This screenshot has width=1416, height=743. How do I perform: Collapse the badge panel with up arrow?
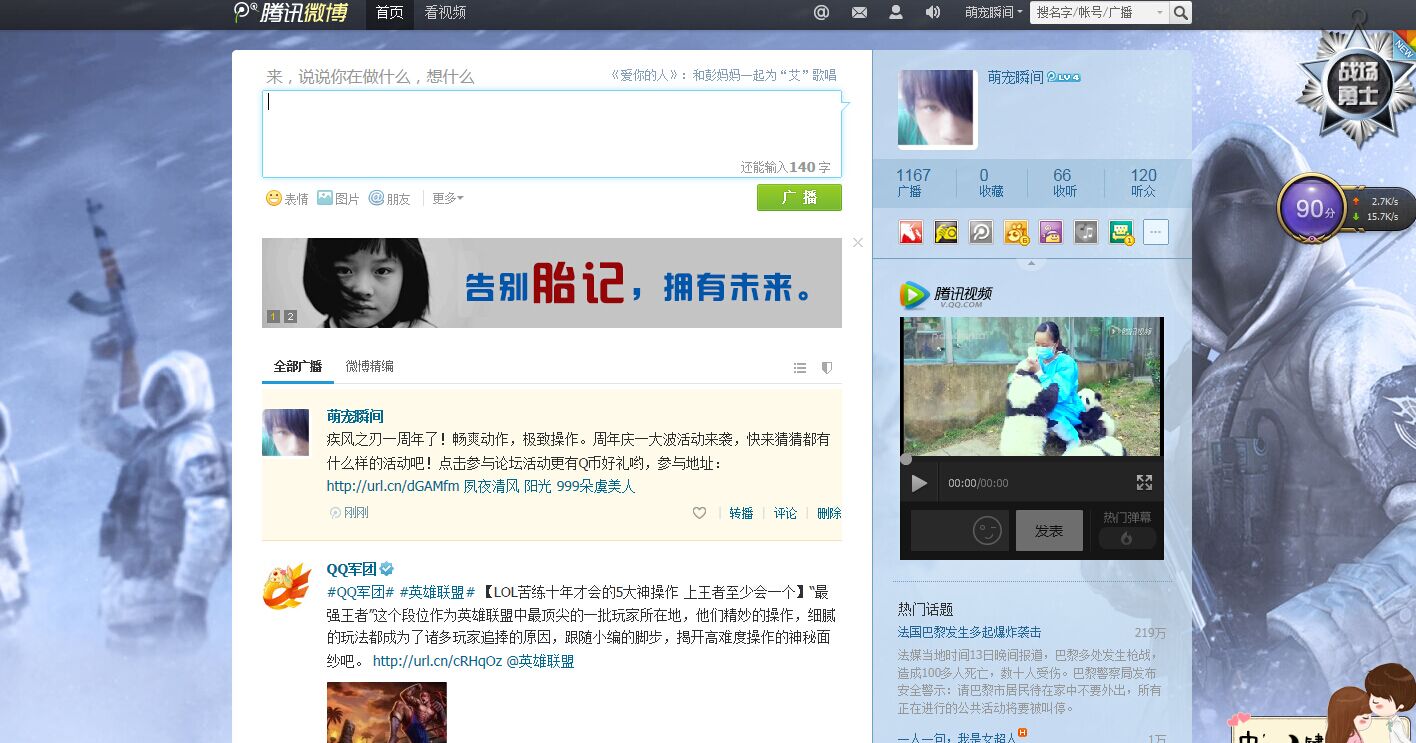pyautogui.click(x=1031, y=264)
